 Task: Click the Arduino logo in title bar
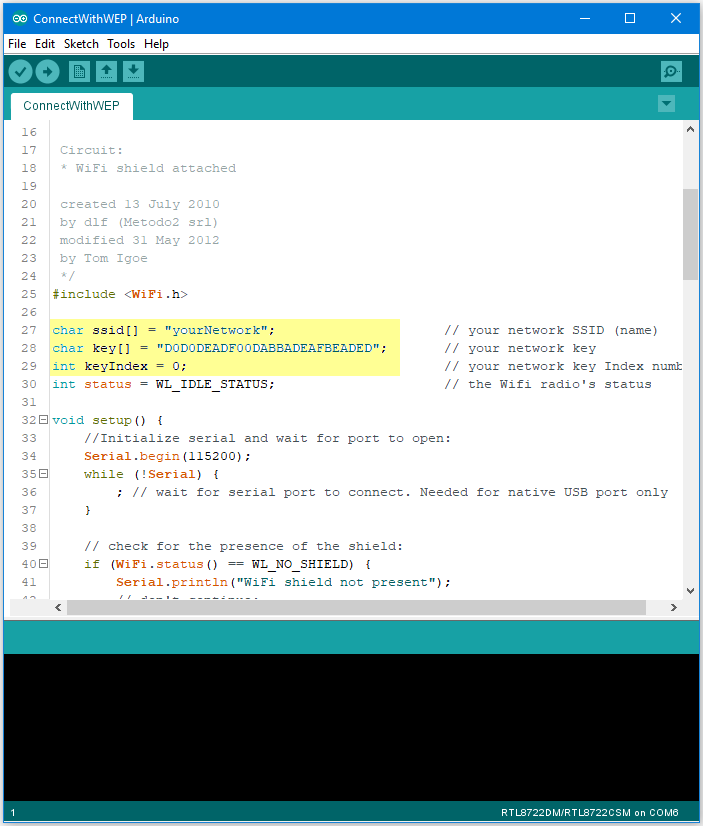click(20, 18)
